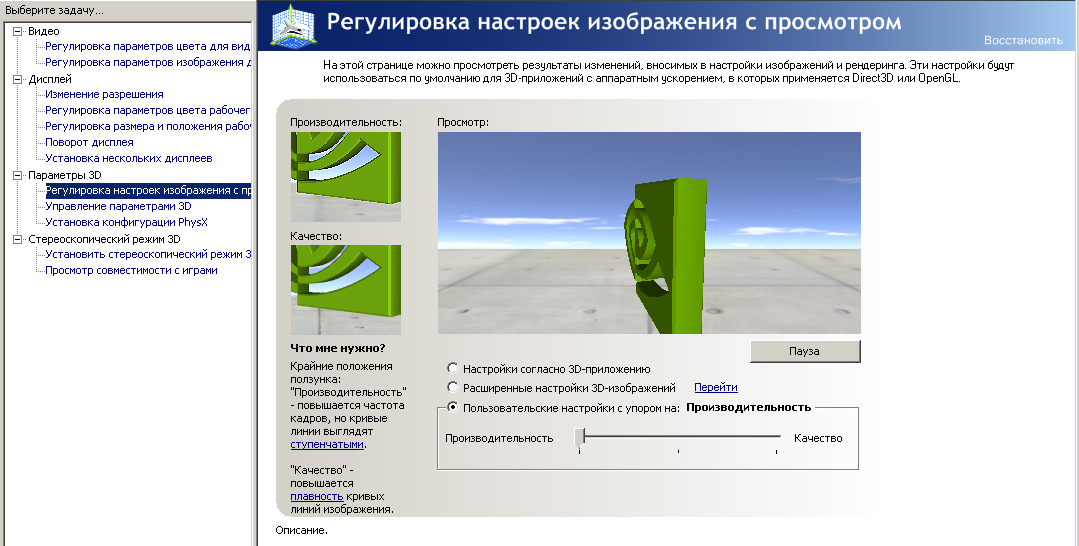Click the Видео category label
This screenshot has height=546, width=1079.
43,31
